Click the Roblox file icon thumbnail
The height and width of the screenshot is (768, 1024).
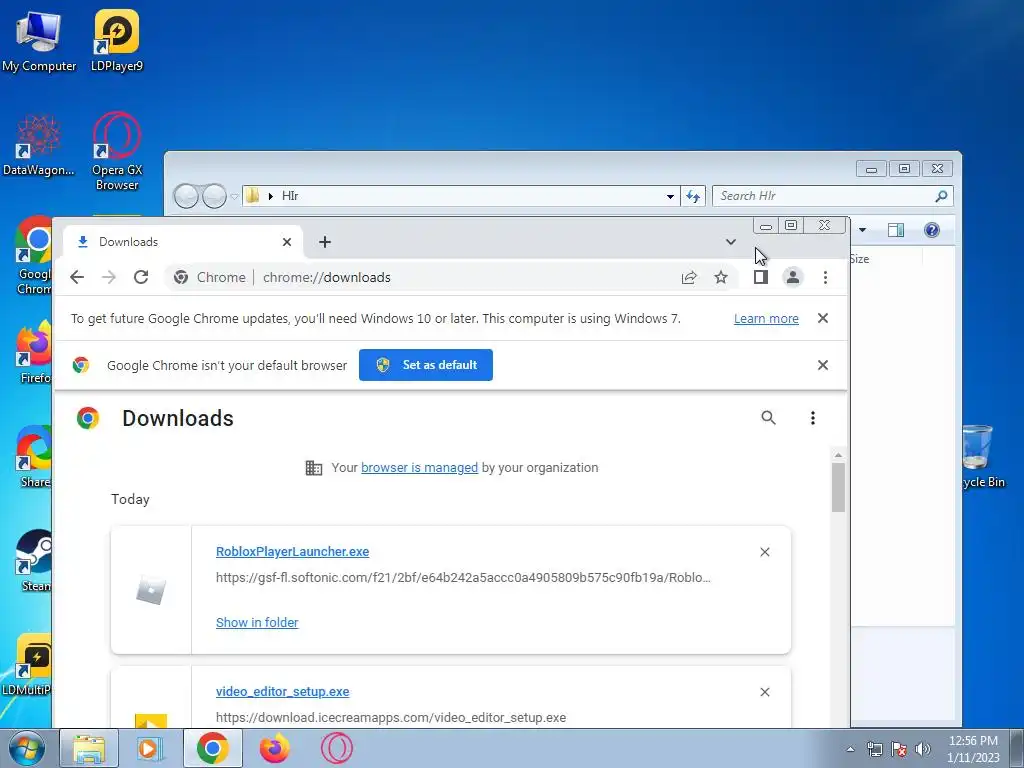tap(151, 590)
